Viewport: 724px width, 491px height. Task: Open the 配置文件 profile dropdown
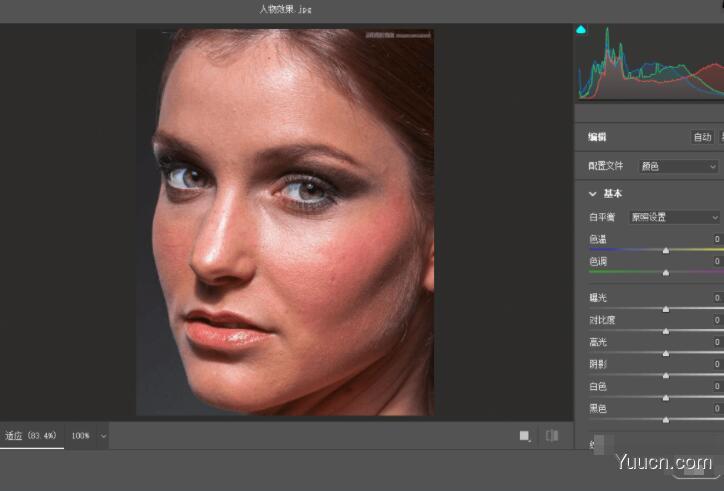coord(678,166)
